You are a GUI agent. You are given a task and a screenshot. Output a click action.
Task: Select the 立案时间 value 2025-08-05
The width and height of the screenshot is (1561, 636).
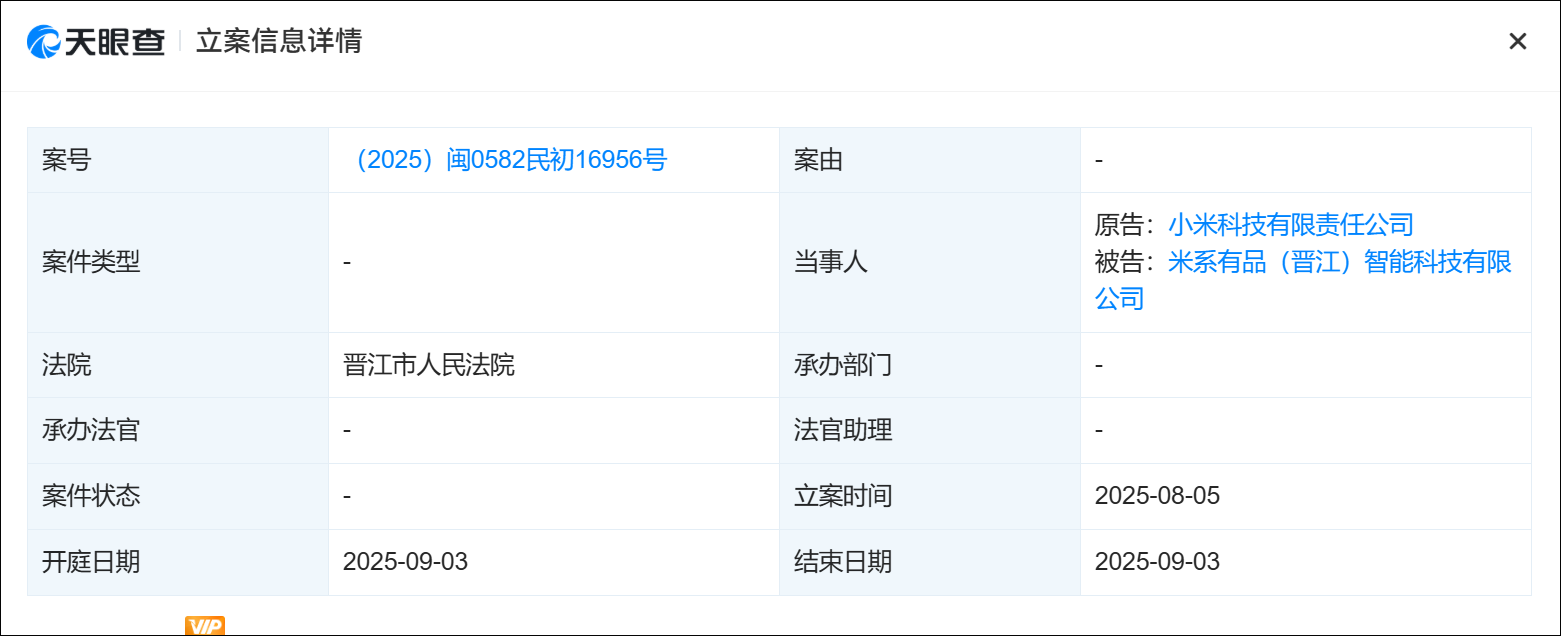1157,496
